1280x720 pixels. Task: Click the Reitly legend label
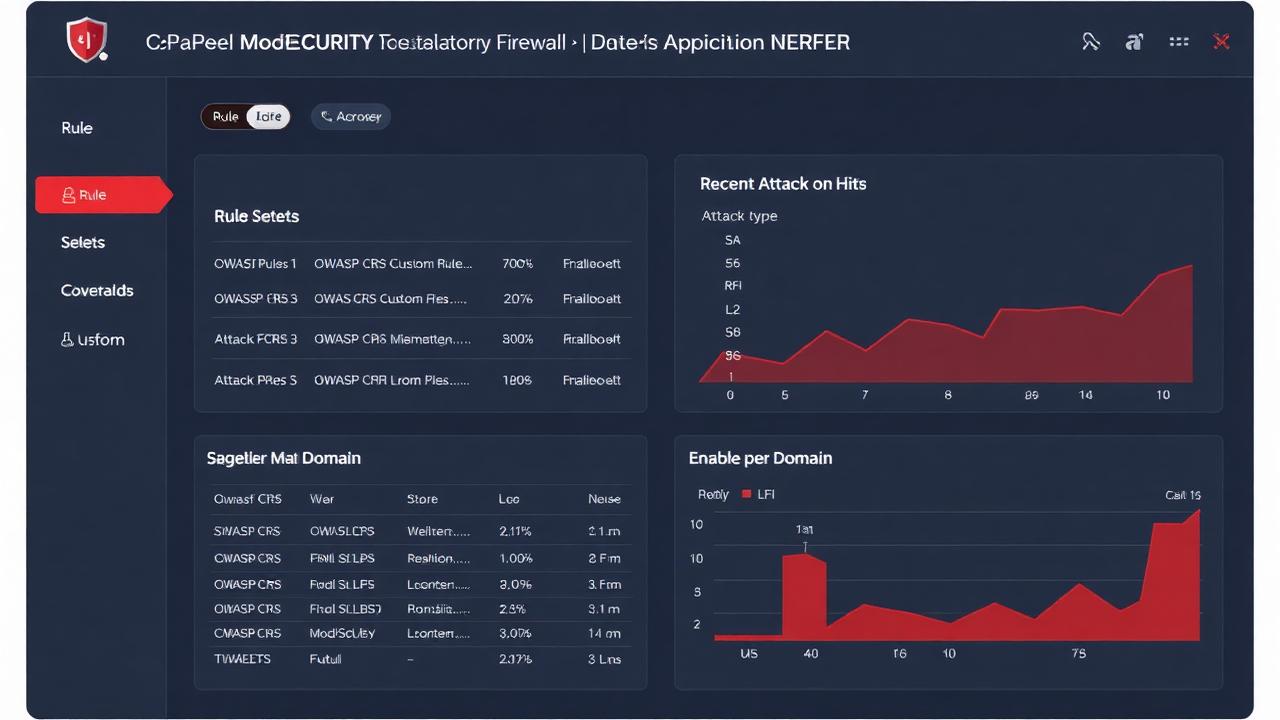point(713,494)
